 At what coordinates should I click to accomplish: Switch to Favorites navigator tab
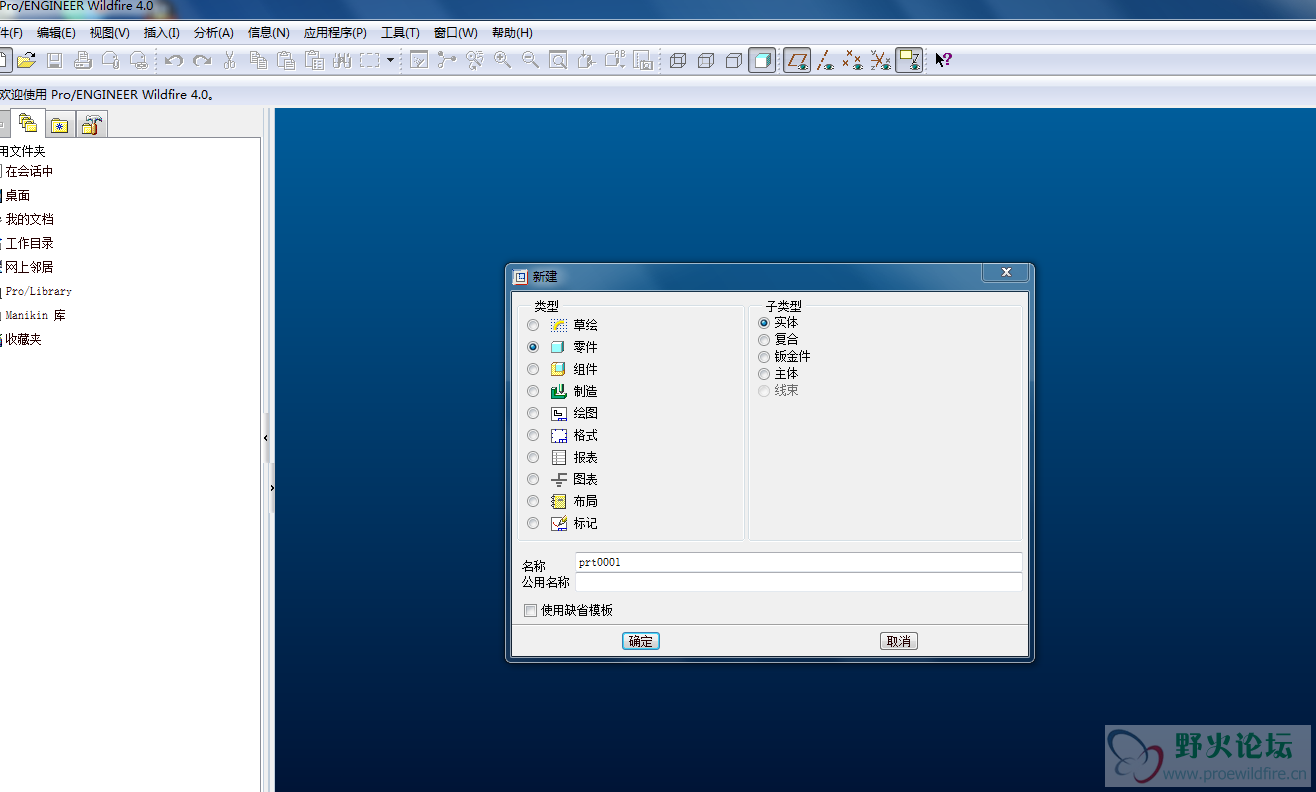tap(60, 125)
